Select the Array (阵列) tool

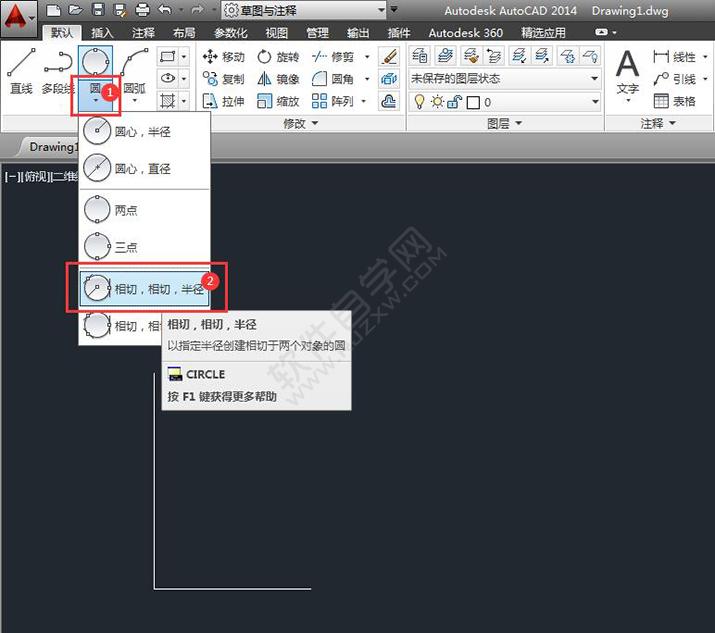tap(333, 101)
